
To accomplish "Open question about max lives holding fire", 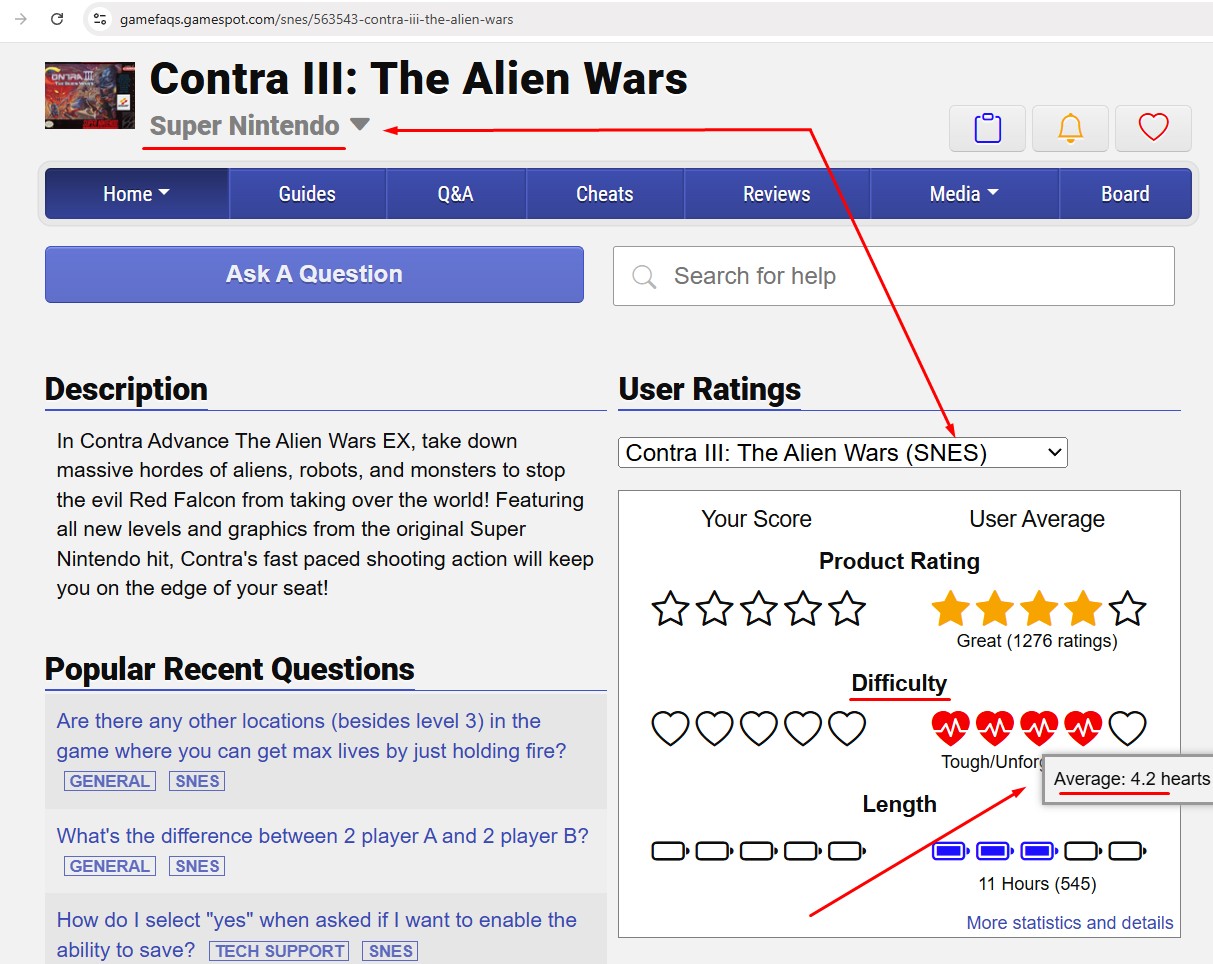I will 311,736.
